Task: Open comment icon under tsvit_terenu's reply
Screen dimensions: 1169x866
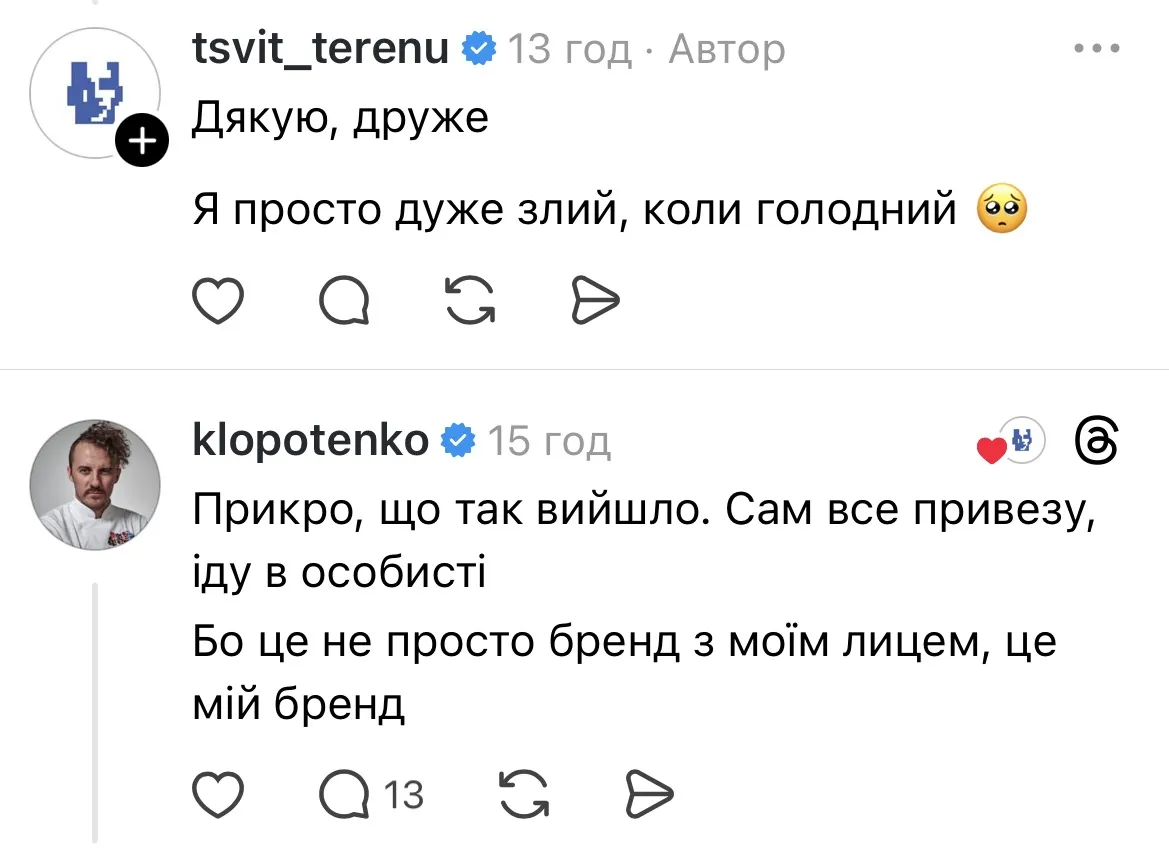Action: tap(343, 298)
